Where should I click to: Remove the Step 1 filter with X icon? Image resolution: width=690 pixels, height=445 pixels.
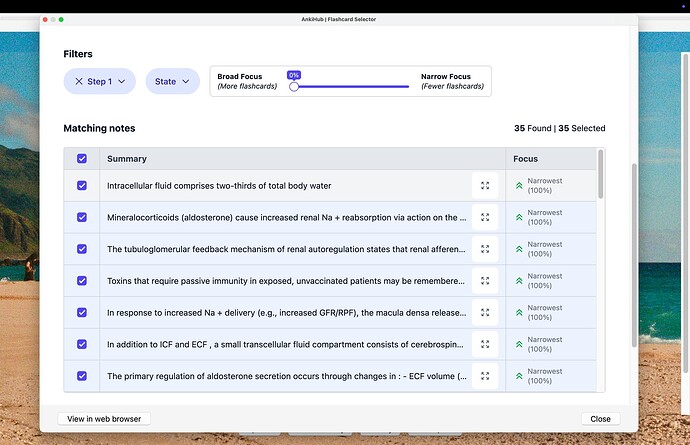[79, 81]
